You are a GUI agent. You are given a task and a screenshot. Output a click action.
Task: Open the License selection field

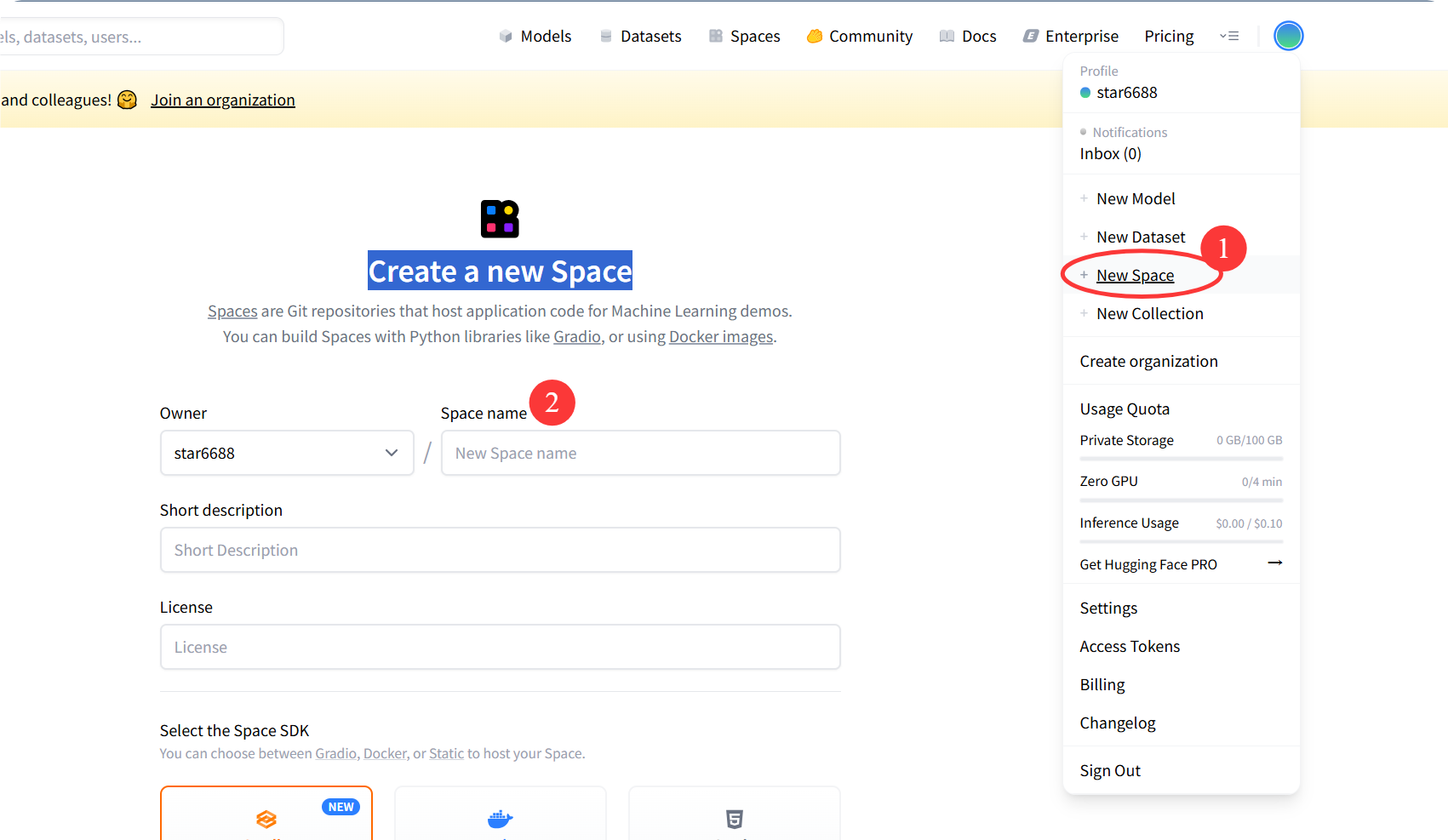[500, 647]
